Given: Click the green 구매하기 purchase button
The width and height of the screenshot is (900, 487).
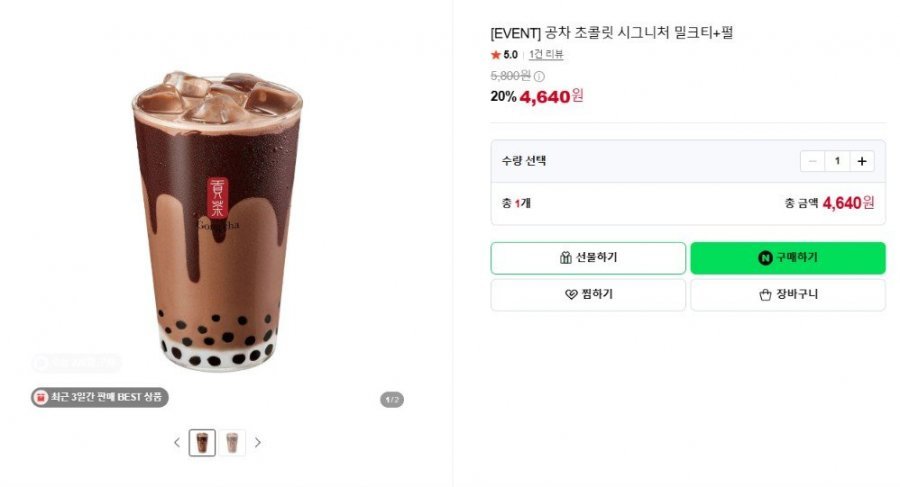Looking at the screenshot, I should [x=788, y=258].
